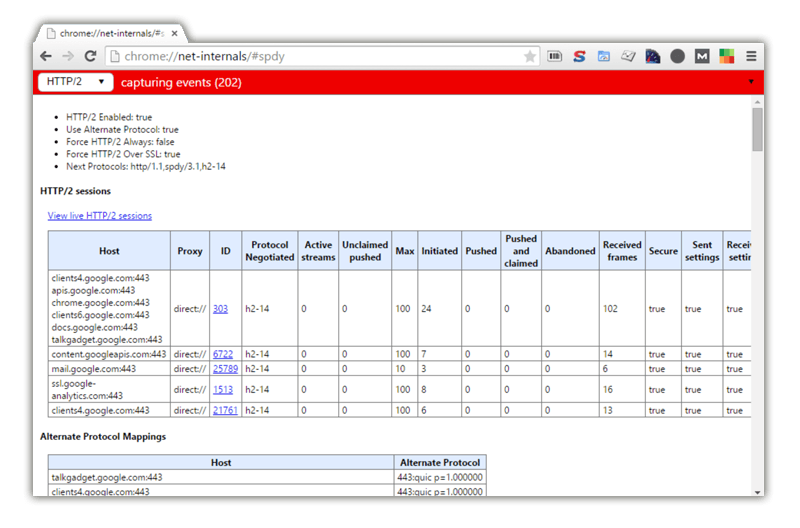800x528 pixels.
Task: Open the battery-shaped extension icon
Action: pos(555,56)
